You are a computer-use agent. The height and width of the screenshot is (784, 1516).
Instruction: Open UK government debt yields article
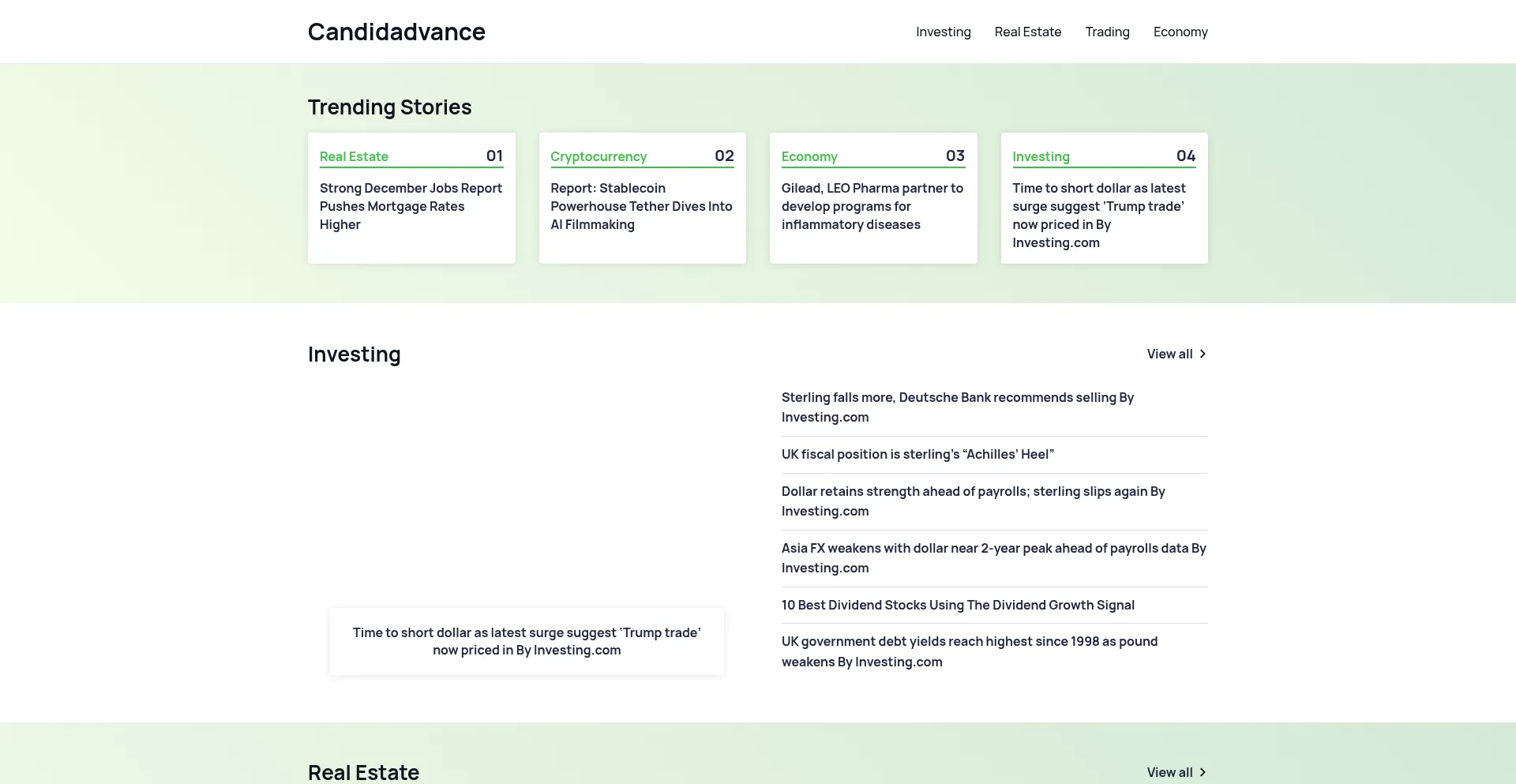969,651
